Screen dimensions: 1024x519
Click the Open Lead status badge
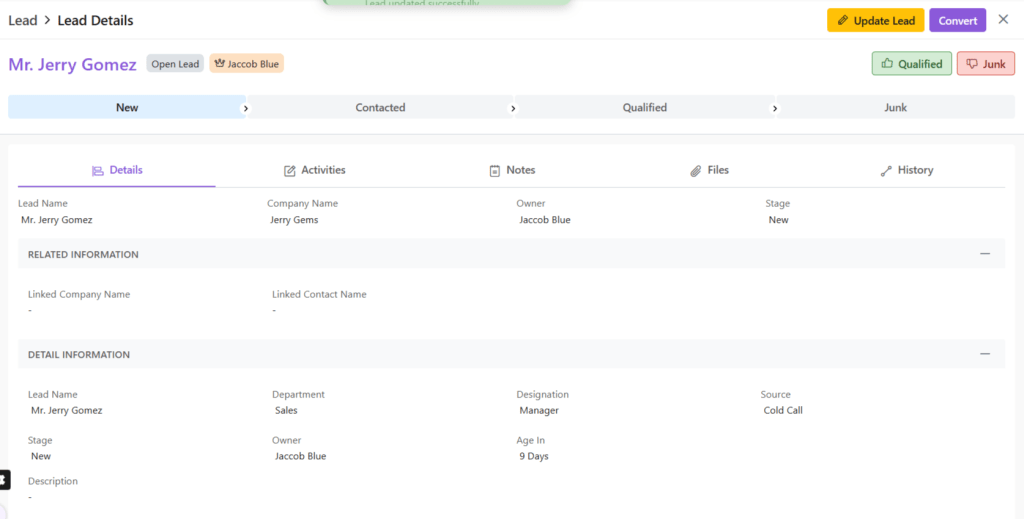tap(176, 64)
